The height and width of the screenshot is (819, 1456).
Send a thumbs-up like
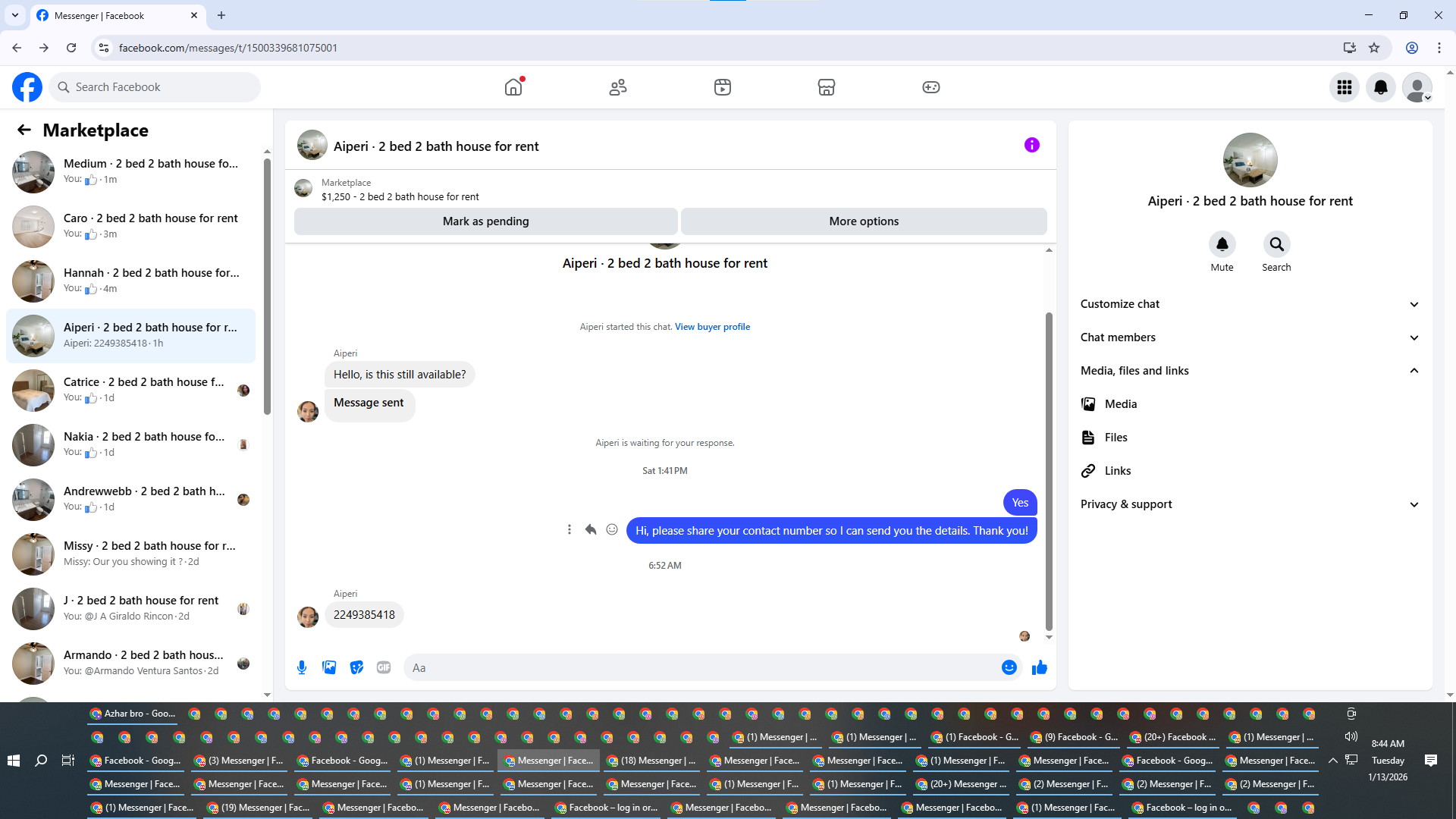tap(1039, 667)
